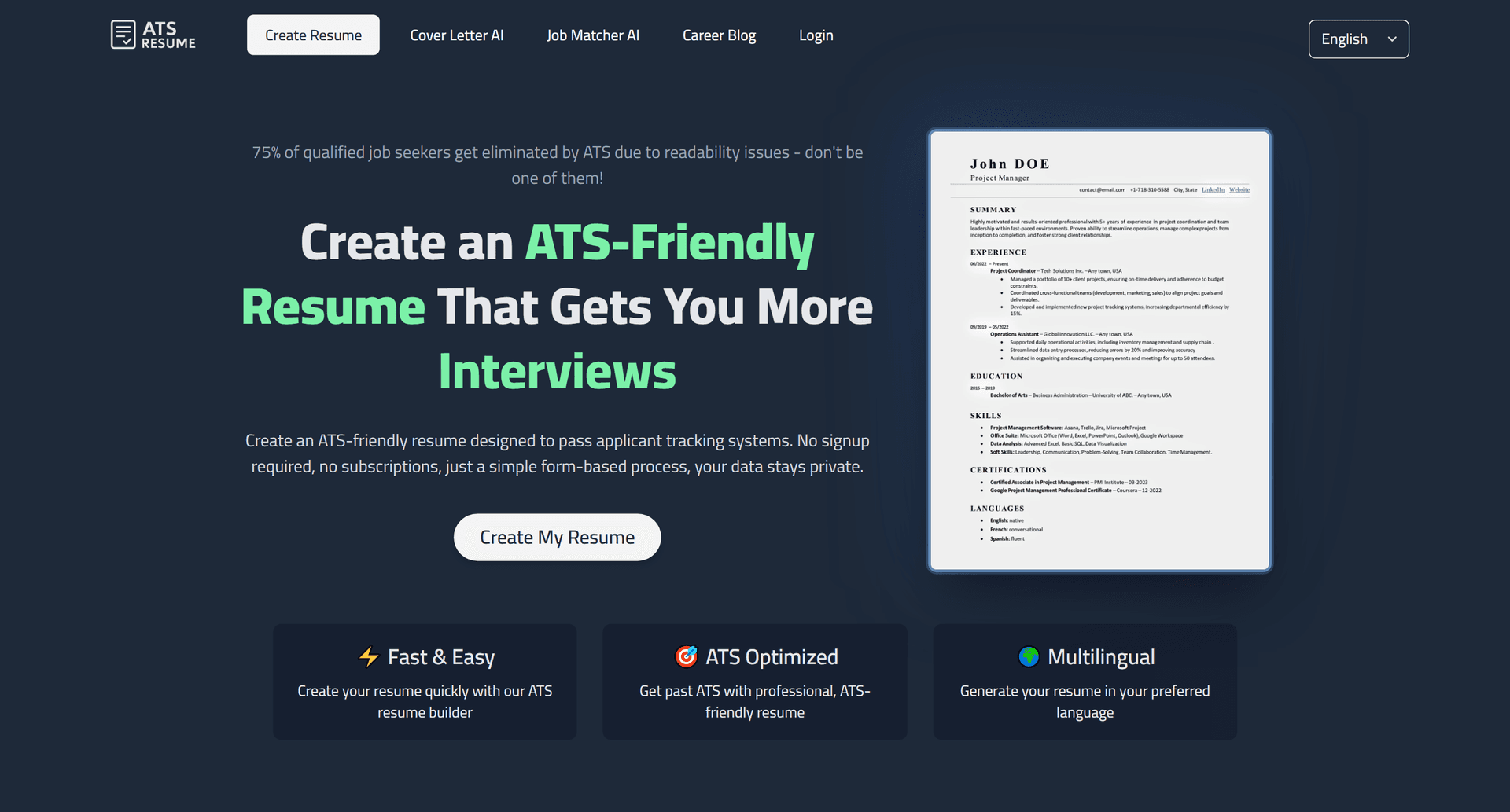The height and width of the screenshot is (812, 1510).
Task: Select the ATS Optimized feature card
Action: (x=754, y=682)
